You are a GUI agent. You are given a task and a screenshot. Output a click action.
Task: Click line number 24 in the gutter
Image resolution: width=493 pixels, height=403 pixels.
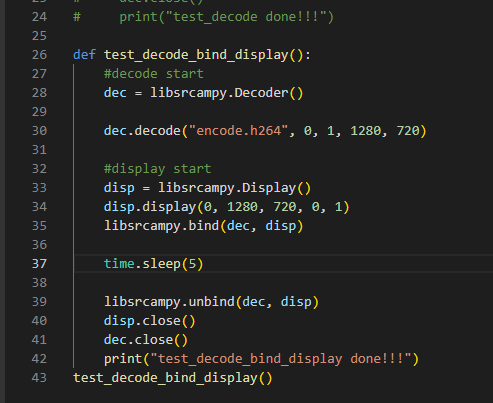point(39,17)
